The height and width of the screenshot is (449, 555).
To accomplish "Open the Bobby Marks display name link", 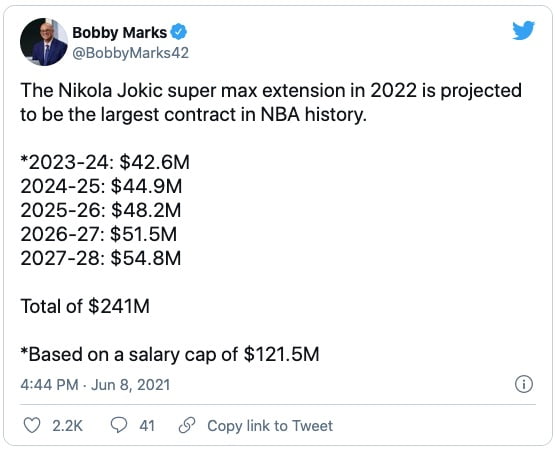I will pyautogui.click(x=120, y=33).
